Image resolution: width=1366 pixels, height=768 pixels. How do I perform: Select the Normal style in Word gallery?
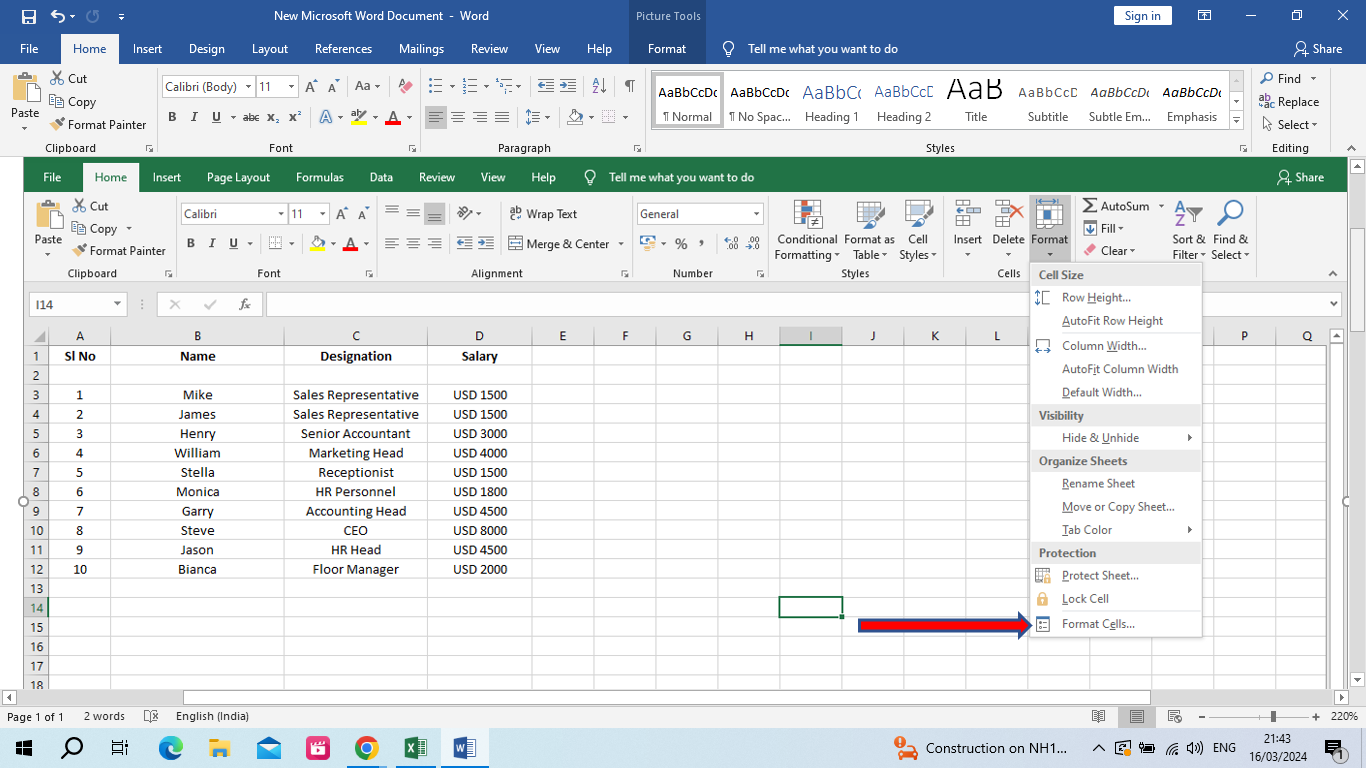click(x=686, y=101)
